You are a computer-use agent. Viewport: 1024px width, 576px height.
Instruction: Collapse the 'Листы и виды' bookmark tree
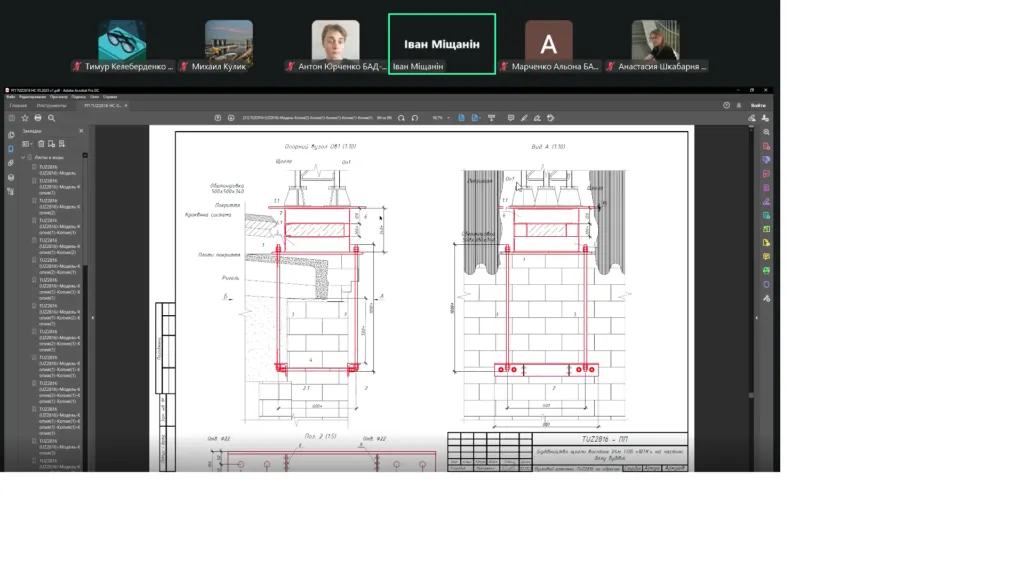pos(24,157)
